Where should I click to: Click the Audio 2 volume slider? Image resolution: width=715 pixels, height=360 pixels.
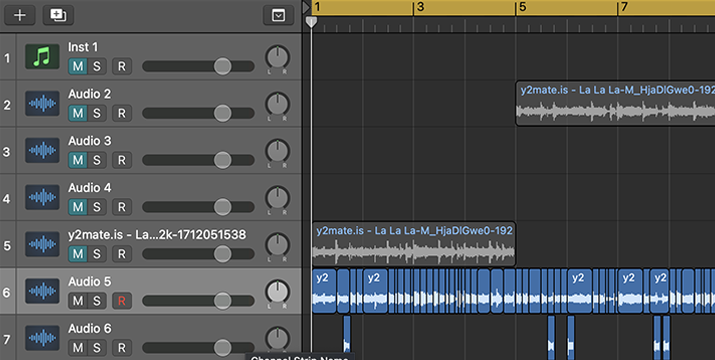[198, 113]
